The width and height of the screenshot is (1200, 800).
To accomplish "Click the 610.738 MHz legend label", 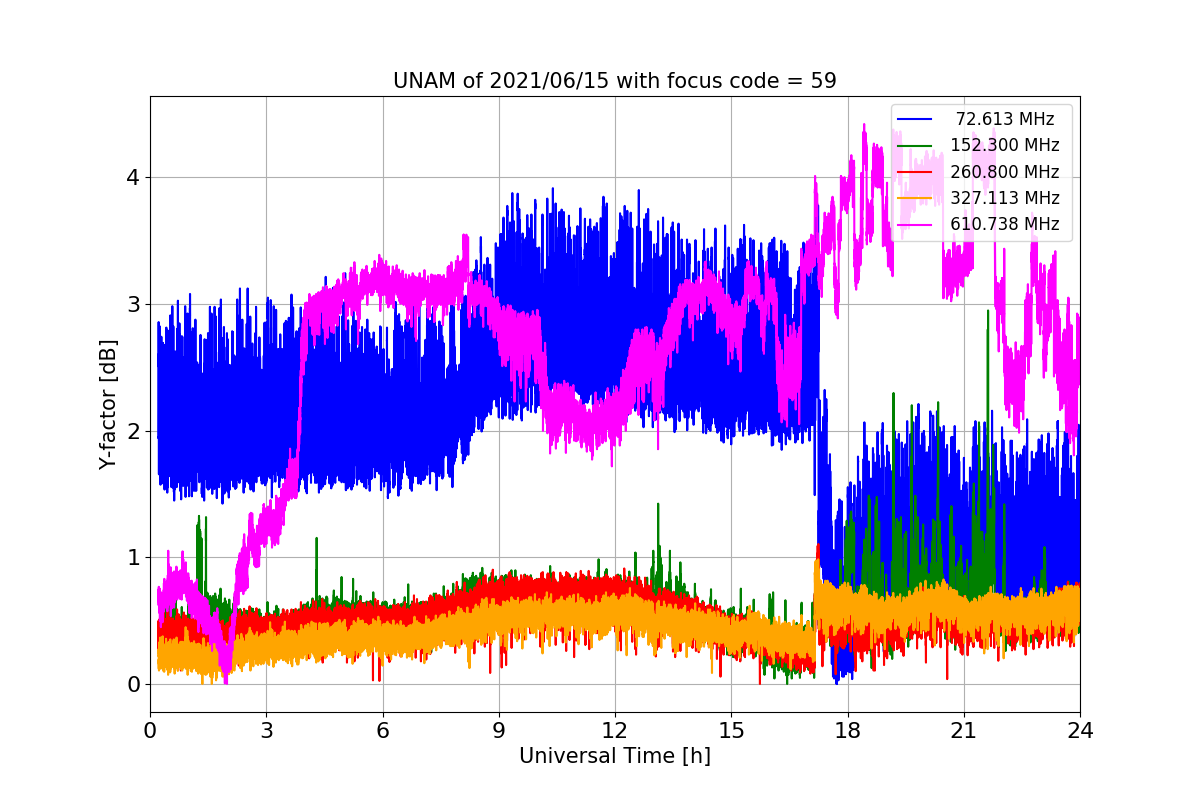I will 1005,224.
